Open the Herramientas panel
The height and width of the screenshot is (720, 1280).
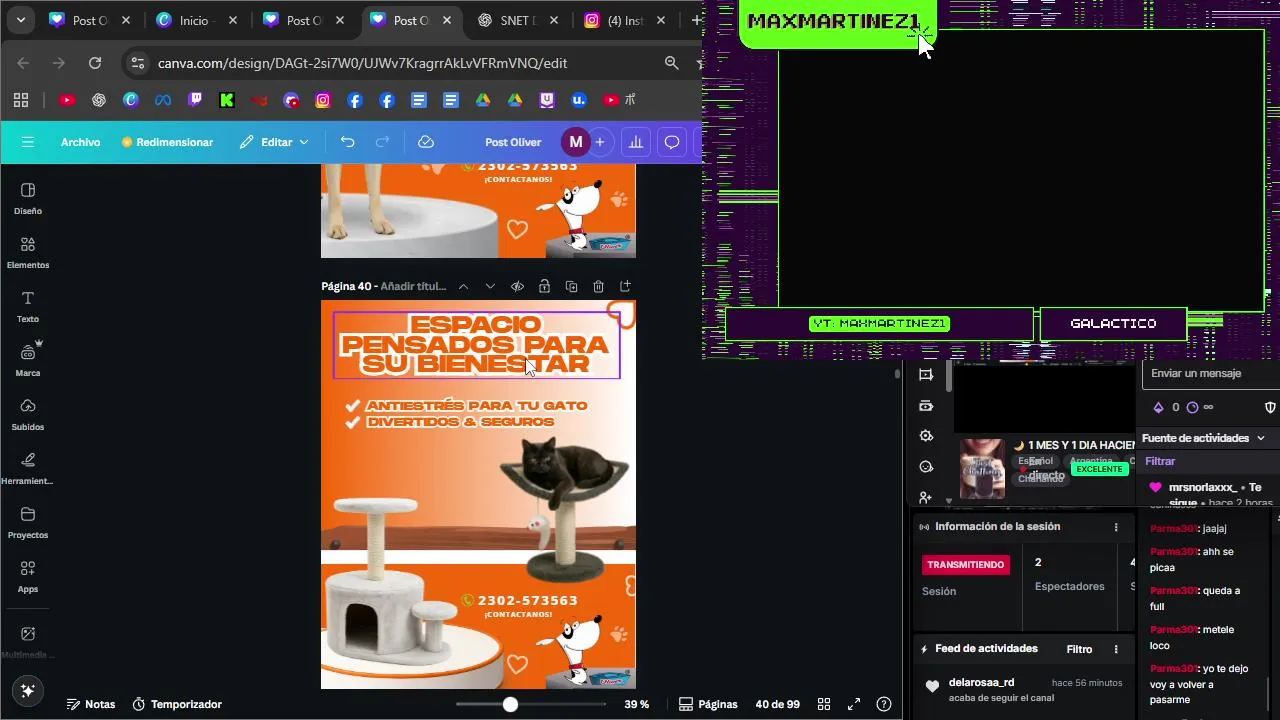[x=28, y=469]
